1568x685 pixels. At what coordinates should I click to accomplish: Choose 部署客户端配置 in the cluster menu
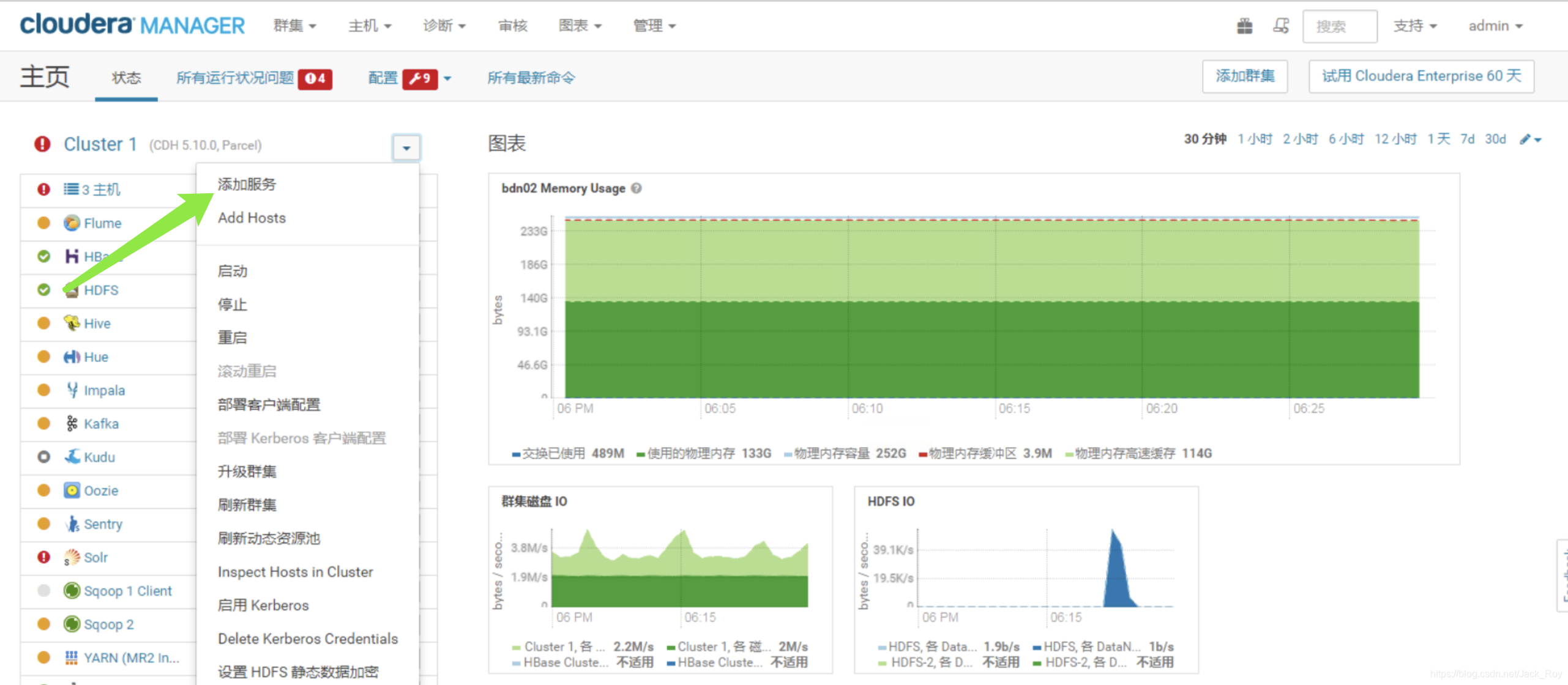(269, 404)
